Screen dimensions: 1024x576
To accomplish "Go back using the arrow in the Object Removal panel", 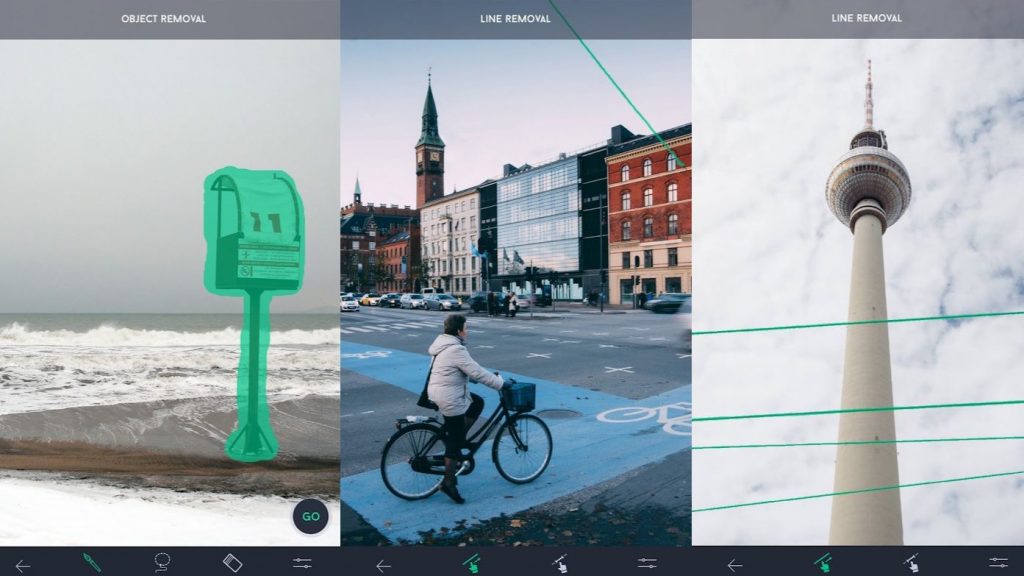I will 23,566.
